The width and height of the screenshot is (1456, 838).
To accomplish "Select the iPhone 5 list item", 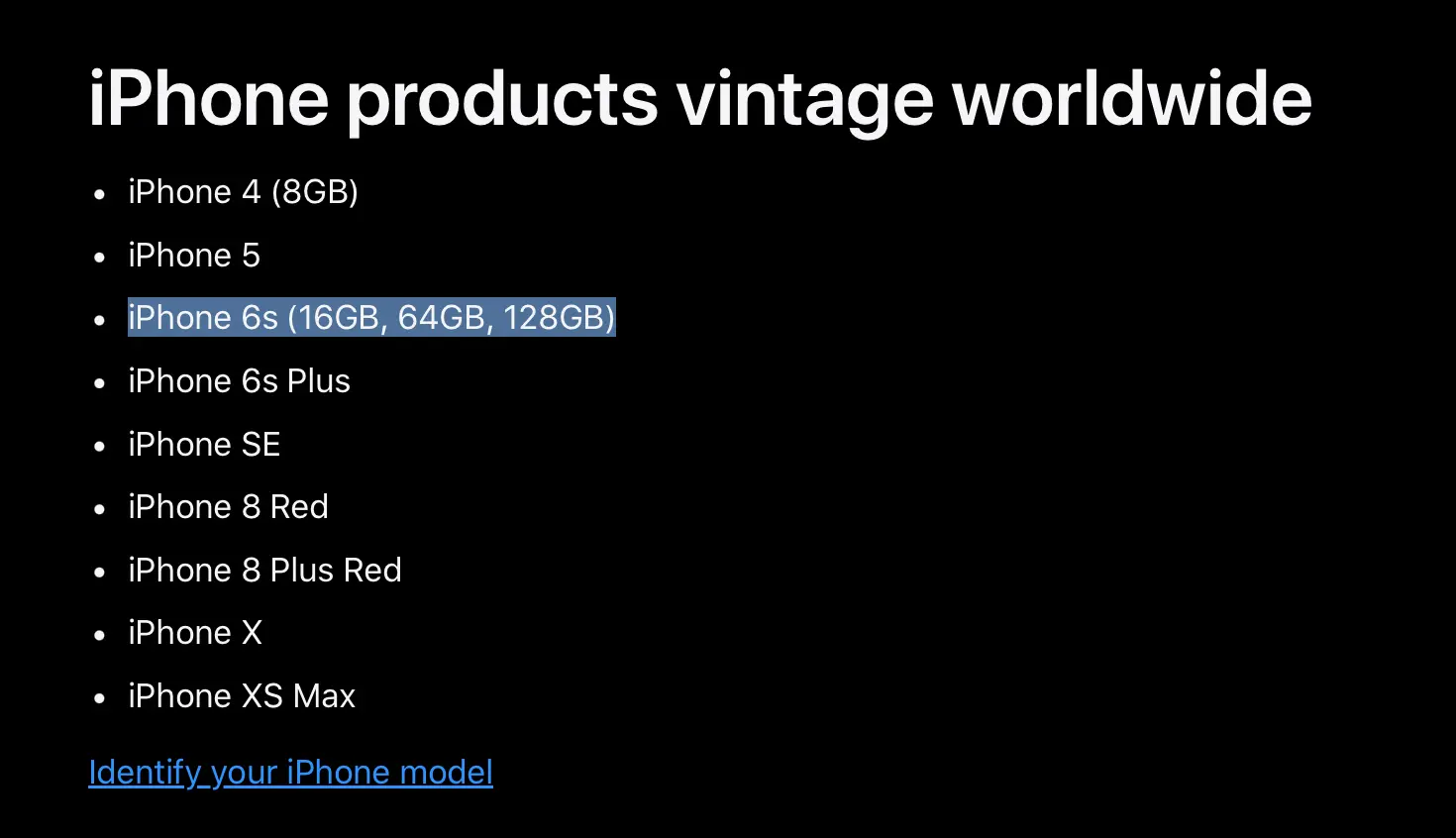I will 194,256.
